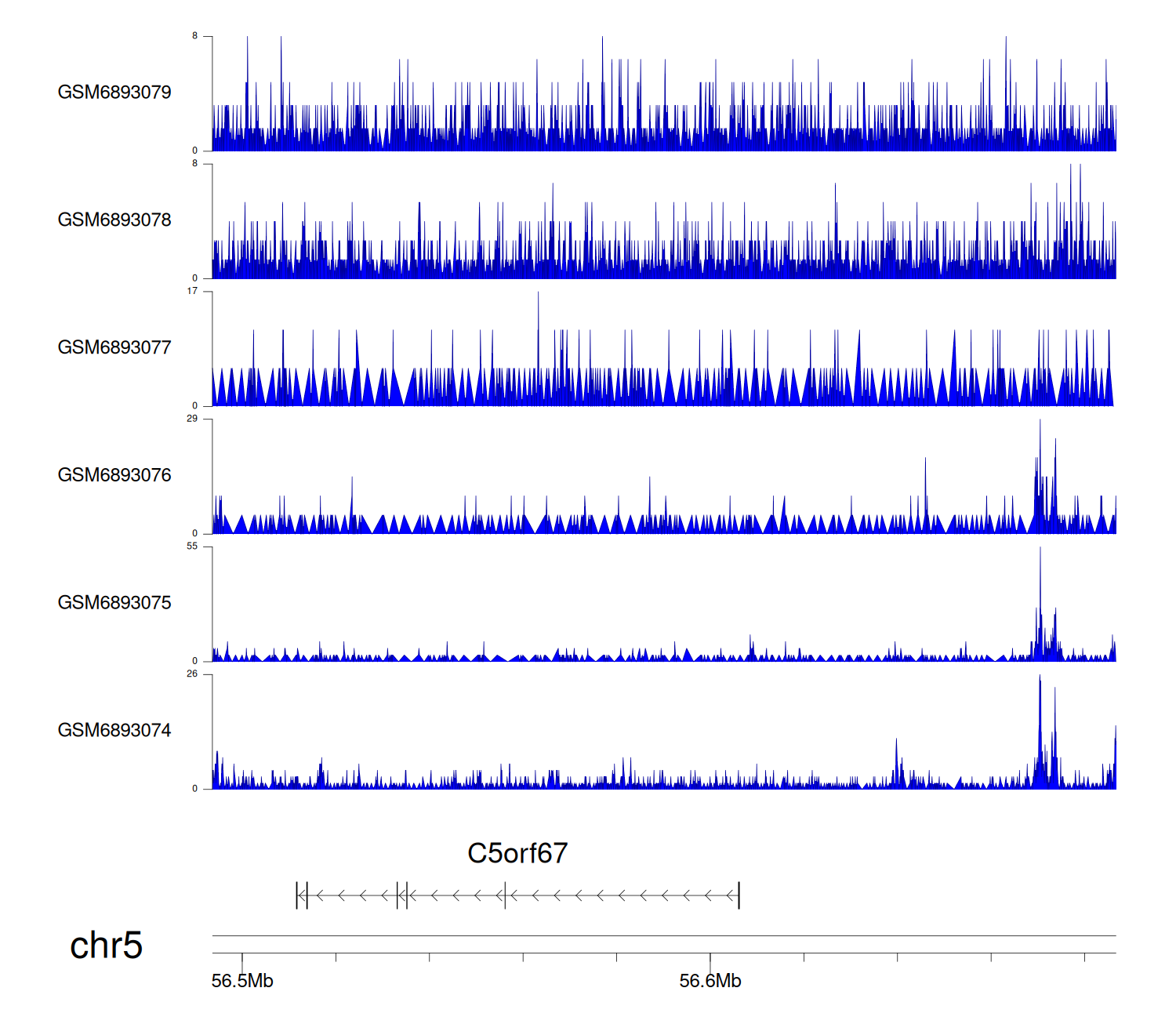This screenshot has width=1176, height=1035.
Task: Click the 56.6Mb axis position label
Action: pos(710,981)
